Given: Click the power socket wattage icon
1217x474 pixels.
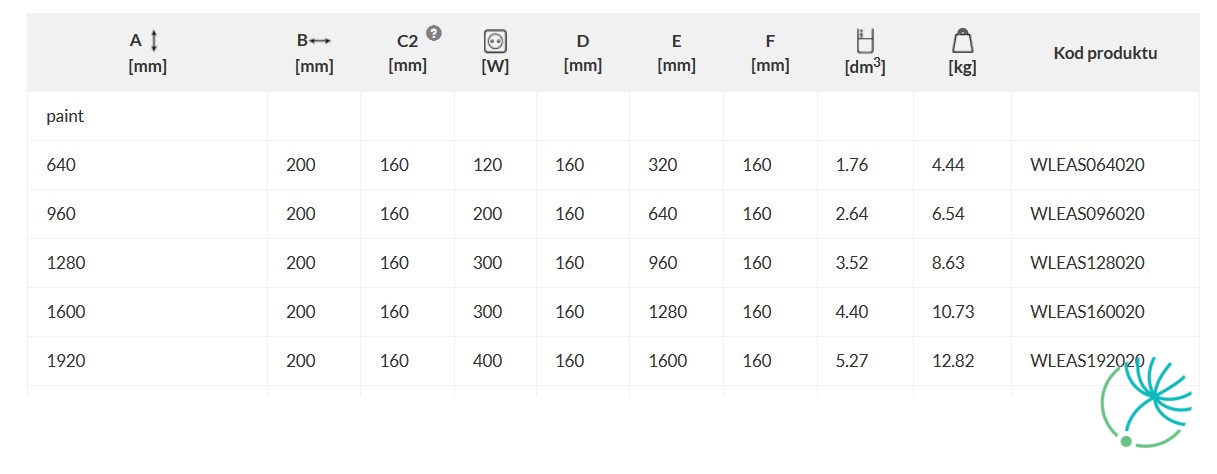Looking at the screenshot, I should [495, 41].
